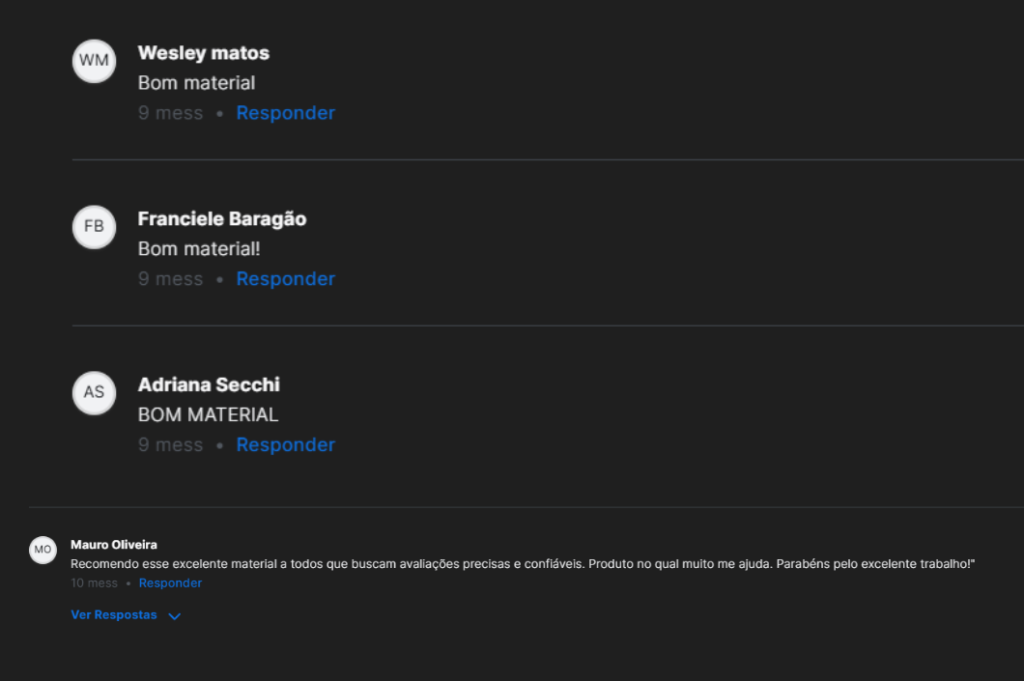
Task: Reply to Wesley matos's comment
Action: pos(285,113)
